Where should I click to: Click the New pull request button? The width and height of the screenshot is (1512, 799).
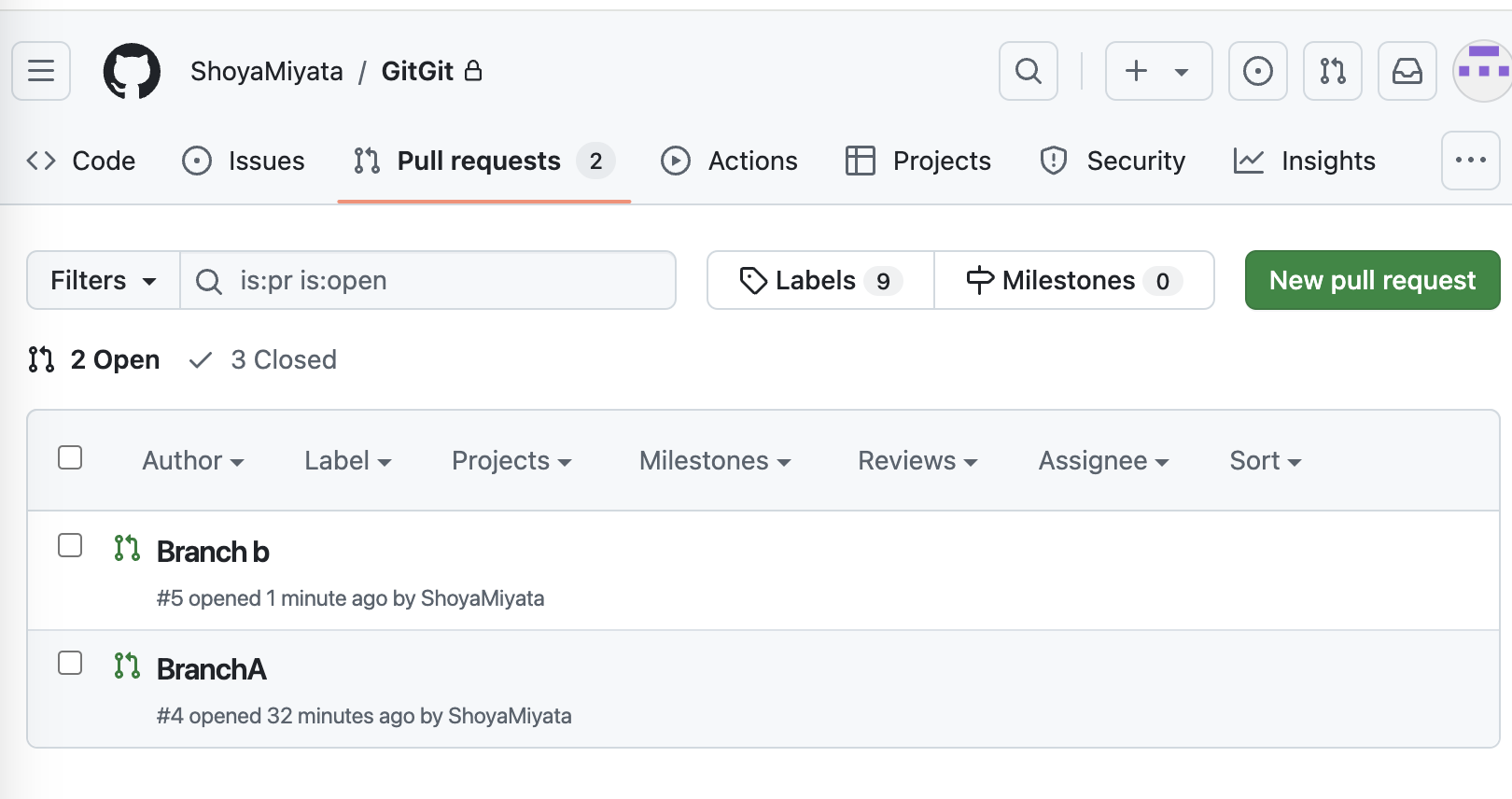pos(1372,280)
